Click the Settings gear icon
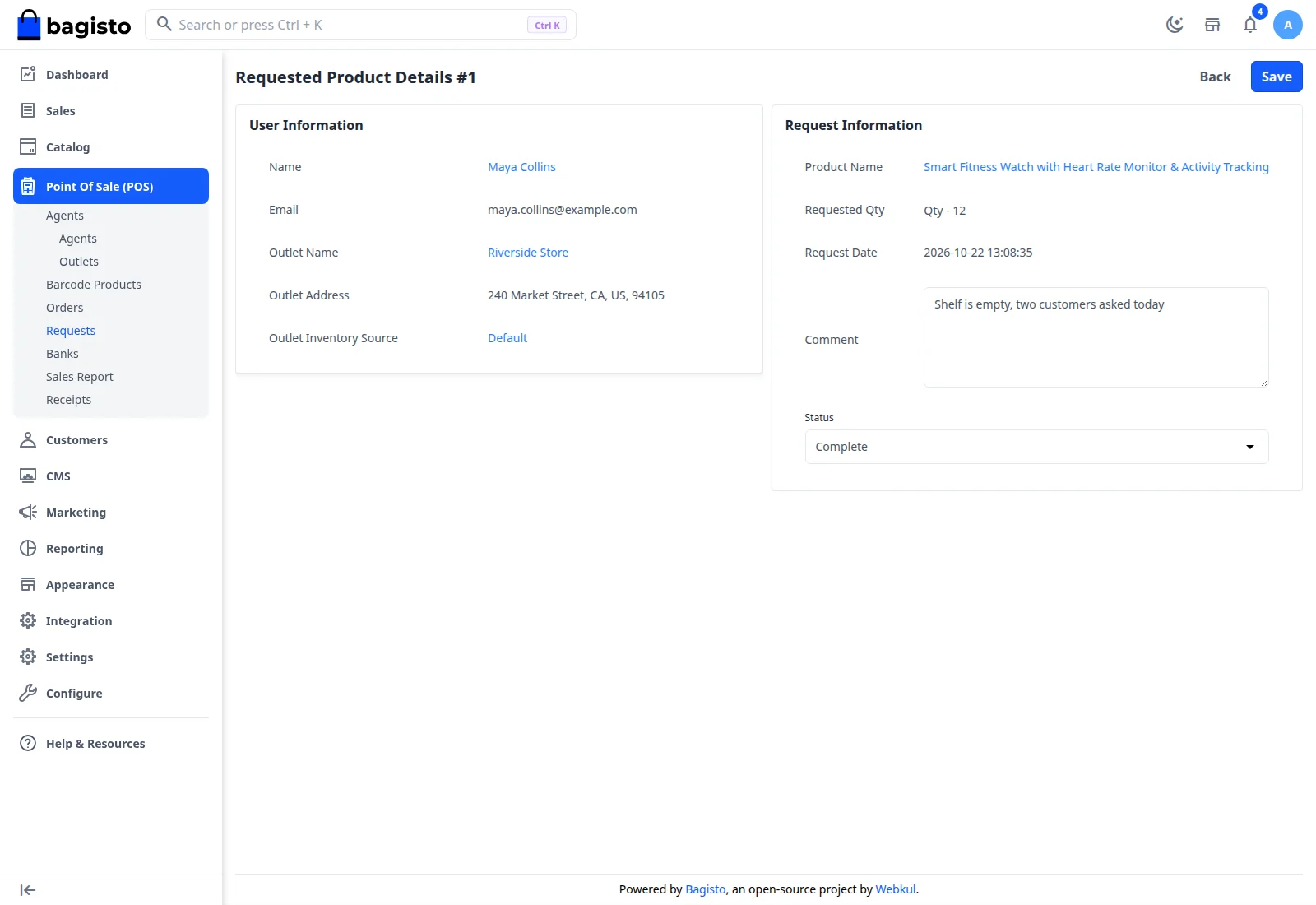 [x=28, y=657]
